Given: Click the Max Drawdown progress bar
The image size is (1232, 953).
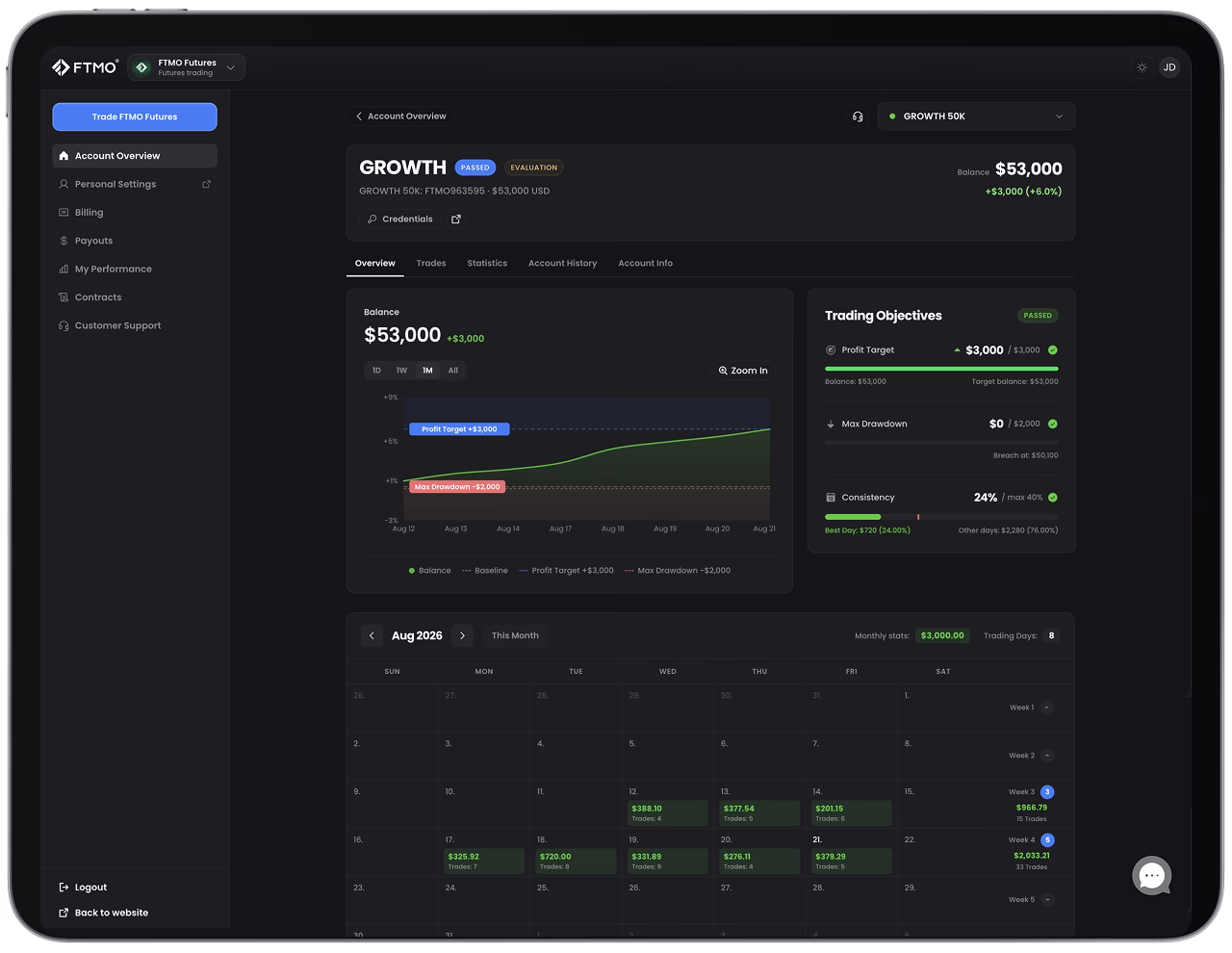Looking at the screenshot, I should 941,443.
